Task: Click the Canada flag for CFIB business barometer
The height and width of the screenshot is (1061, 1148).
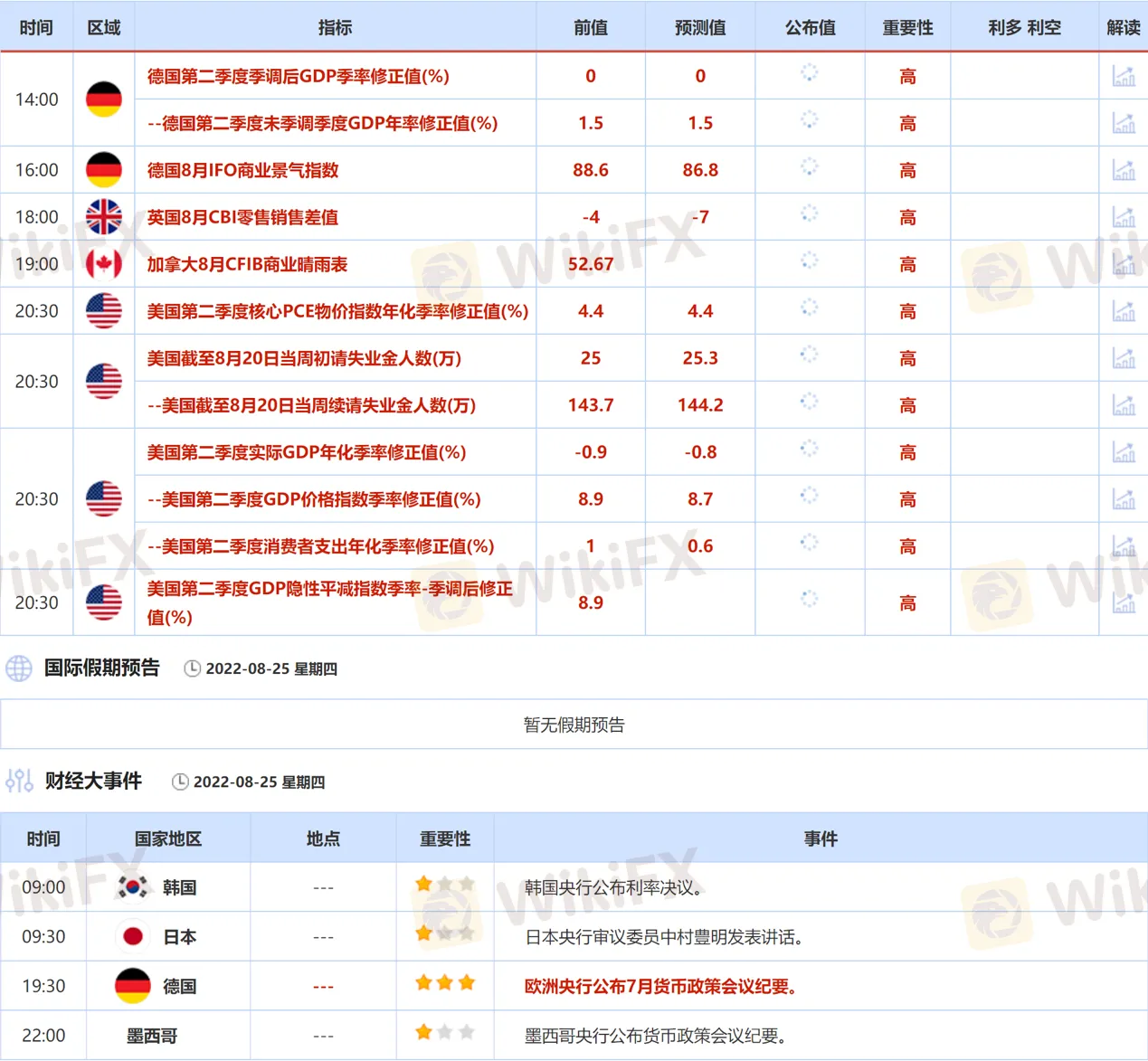Action: 103,263
